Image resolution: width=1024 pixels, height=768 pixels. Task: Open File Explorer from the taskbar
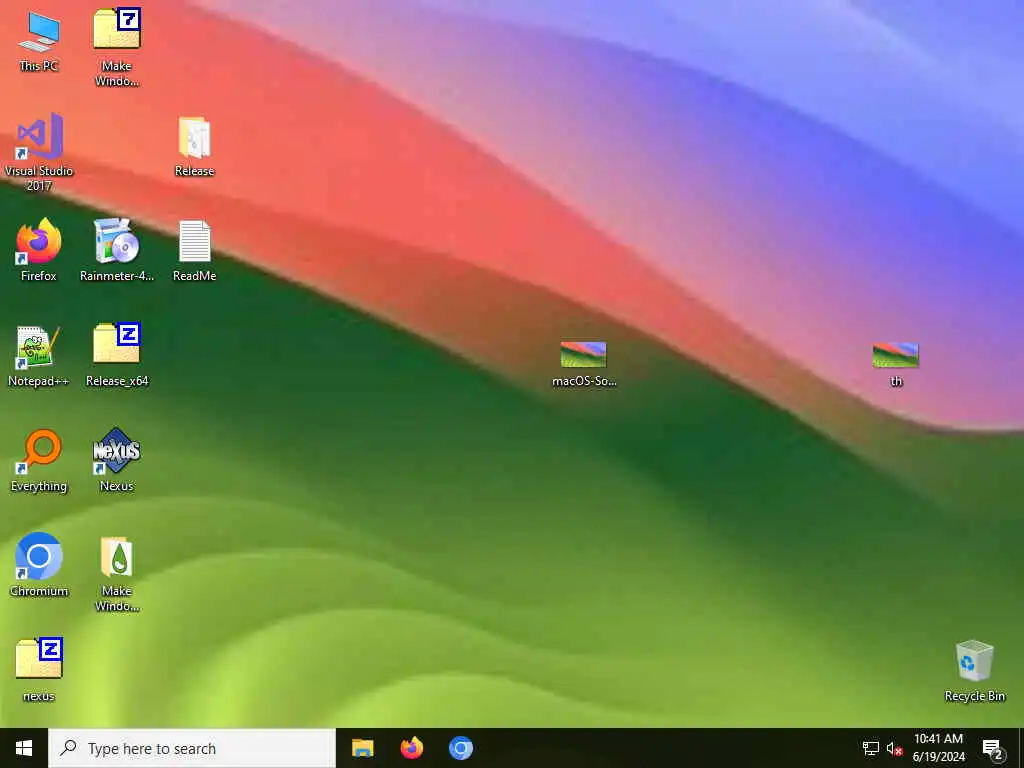(362, 748)
